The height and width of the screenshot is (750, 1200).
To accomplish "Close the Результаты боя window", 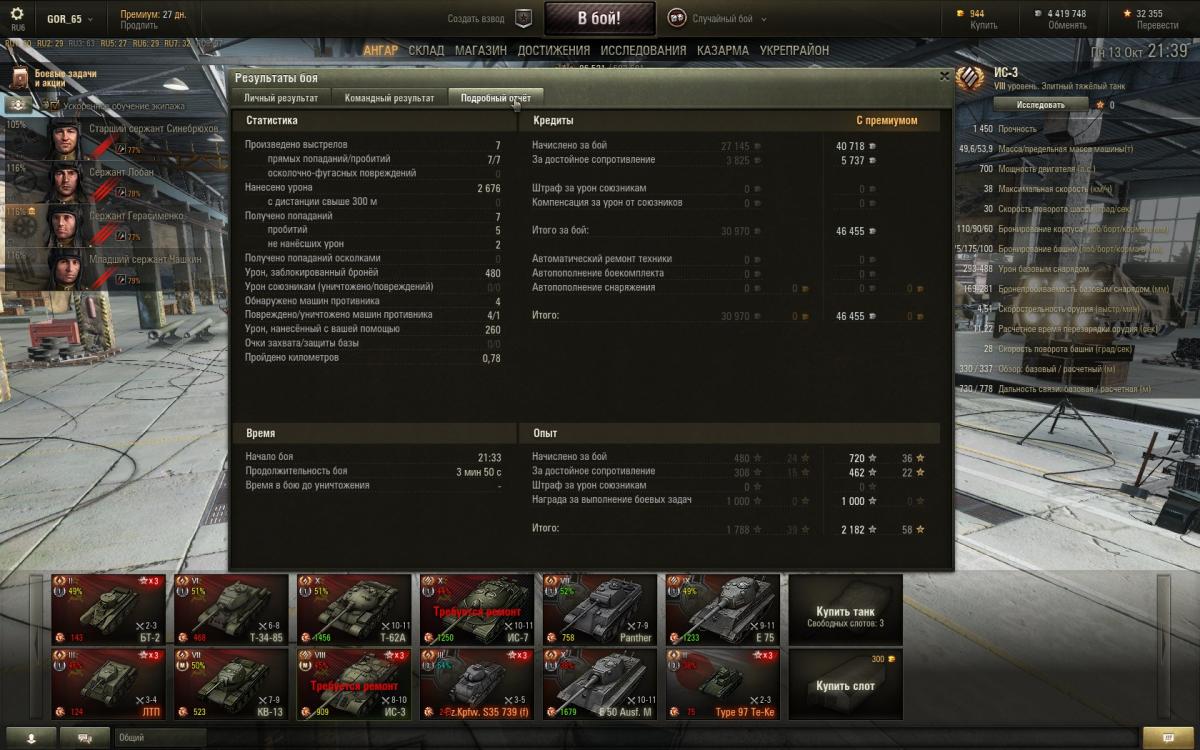I will click(x=945, y=76).
